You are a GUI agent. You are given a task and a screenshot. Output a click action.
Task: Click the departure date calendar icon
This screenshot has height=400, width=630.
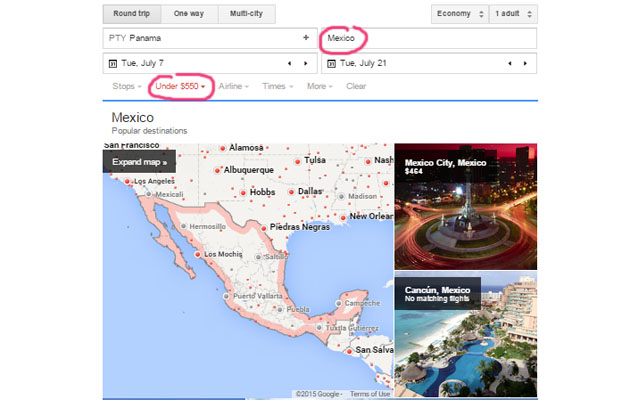[113, 63]
